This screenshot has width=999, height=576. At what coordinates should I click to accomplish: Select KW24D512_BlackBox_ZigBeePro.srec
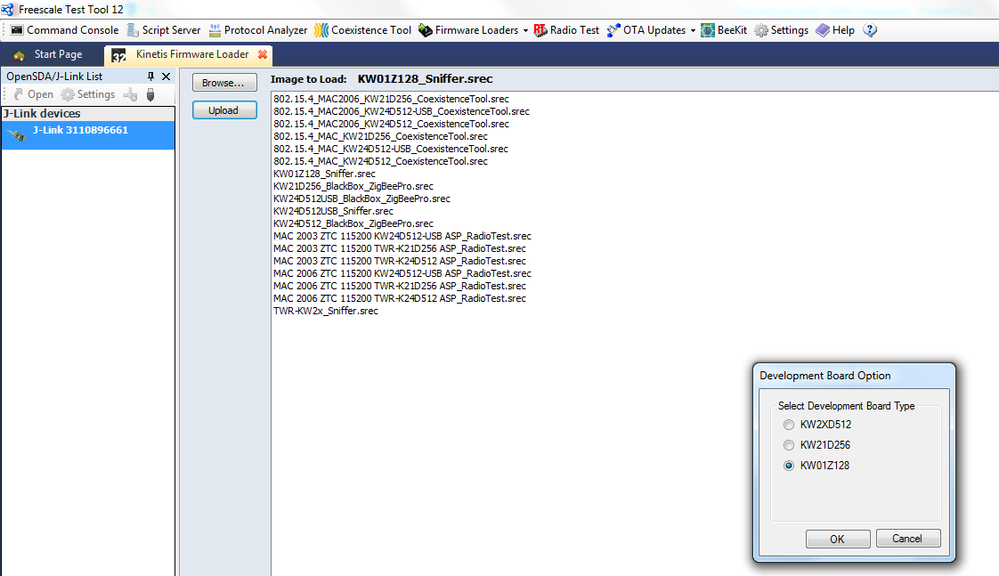pos(353,224)
